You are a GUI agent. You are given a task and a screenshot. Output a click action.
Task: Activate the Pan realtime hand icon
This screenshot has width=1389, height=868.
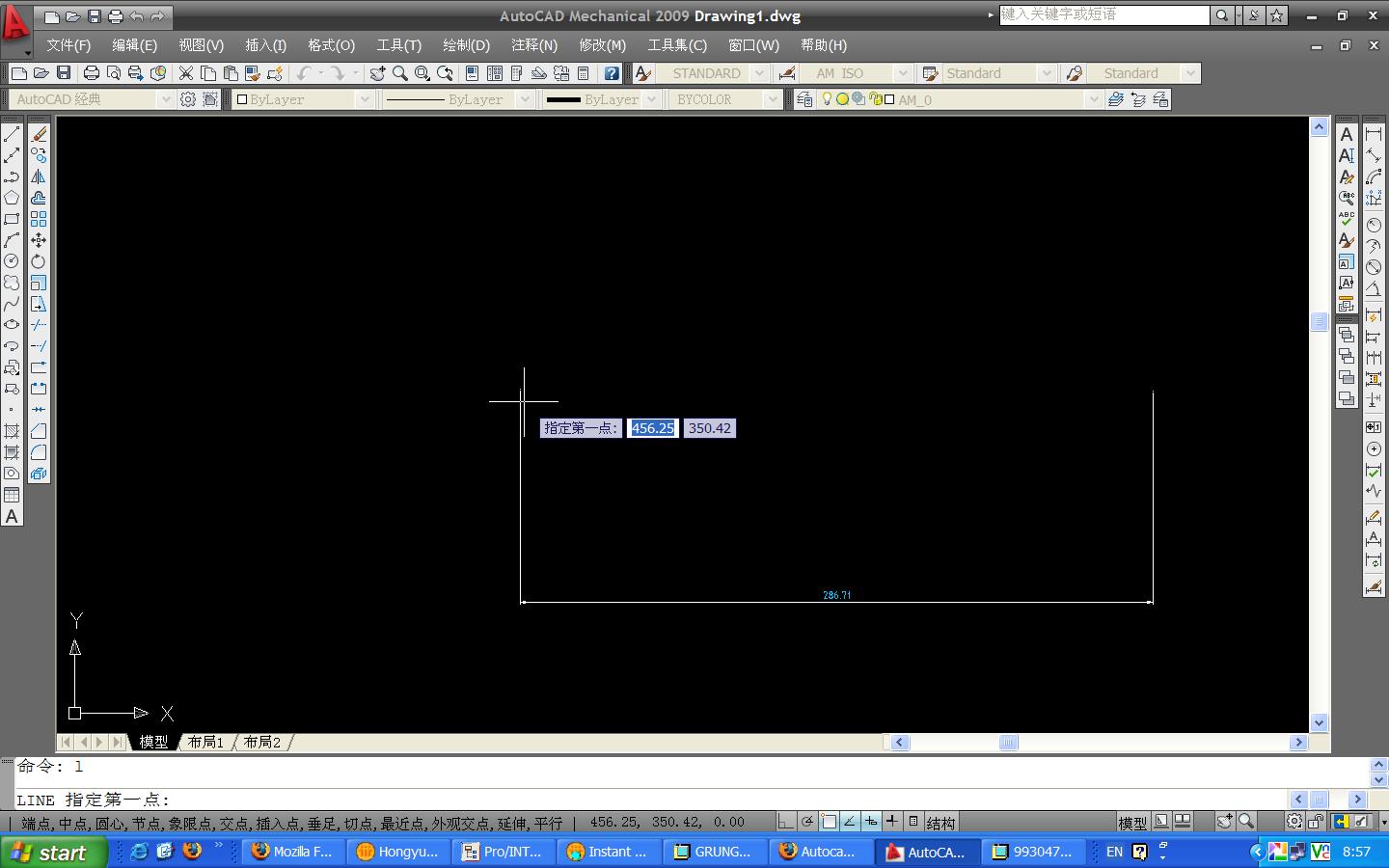[377, 73]
